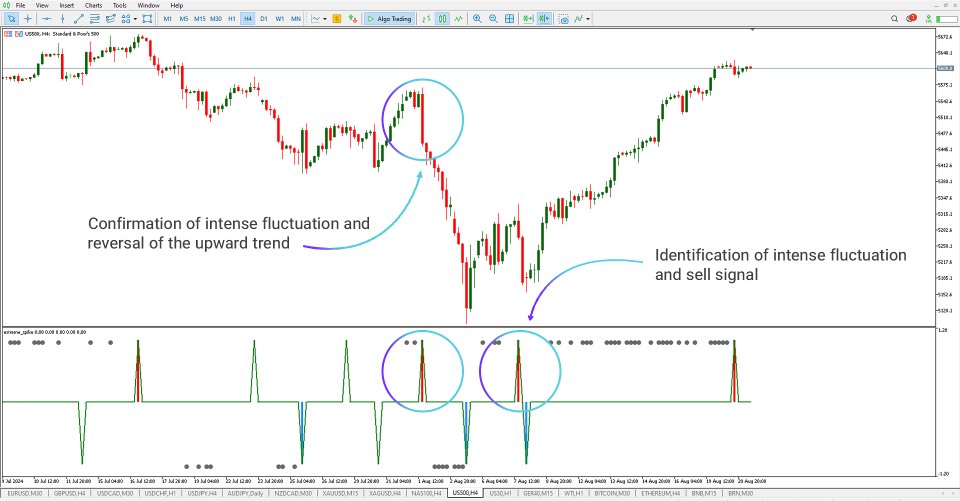Image resolution: width=960 pixels, height=501 pixels.
Task: Toggle chart auto scroll
Action: point(528,19)
